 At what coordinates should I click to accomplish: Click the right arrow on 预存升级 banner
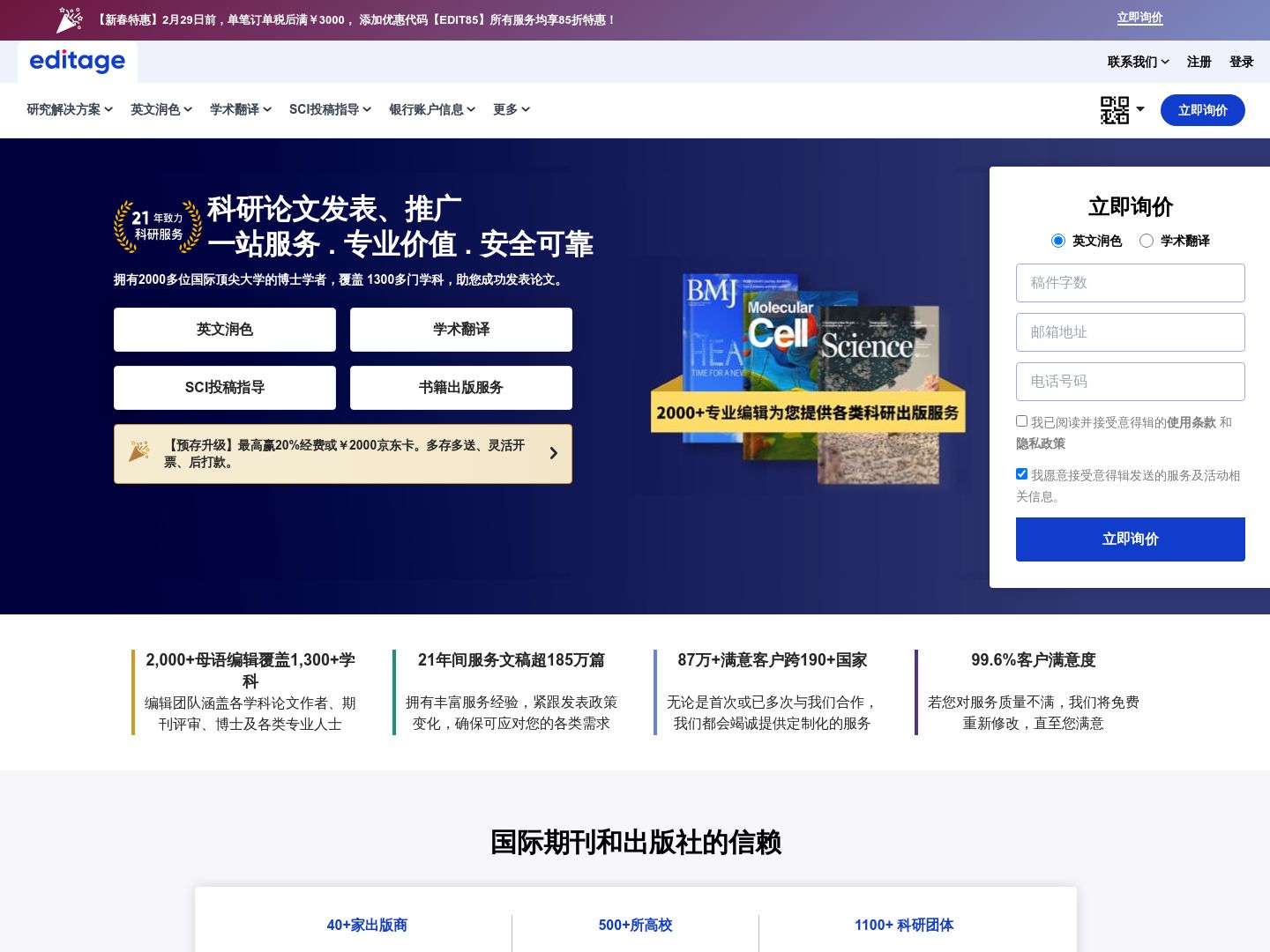pos(553,453)
